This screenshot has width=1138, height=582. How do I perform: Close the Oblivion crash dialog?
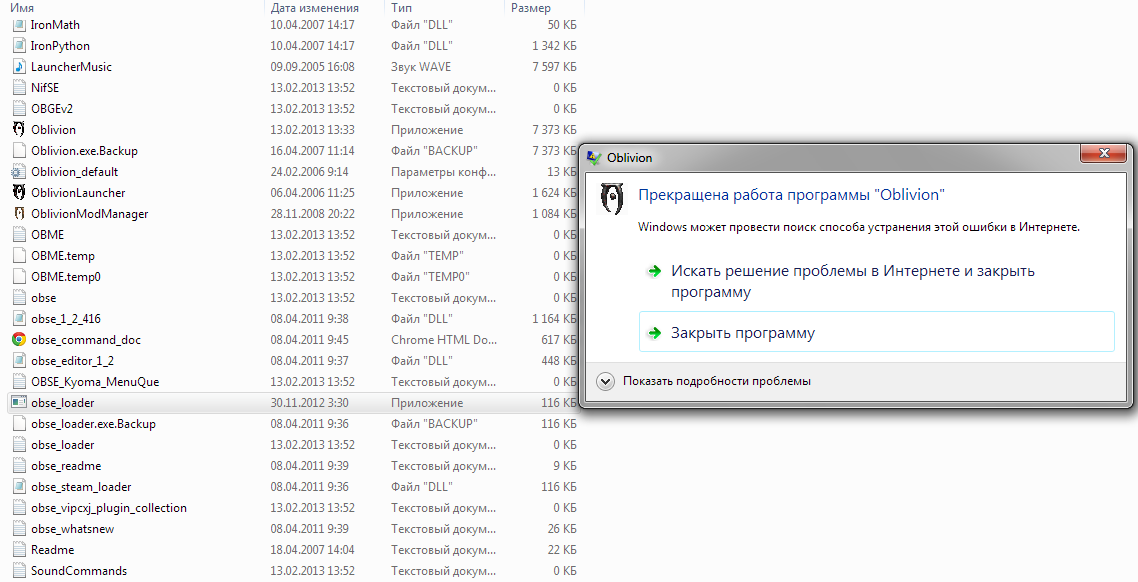(x=1103, y=153)
